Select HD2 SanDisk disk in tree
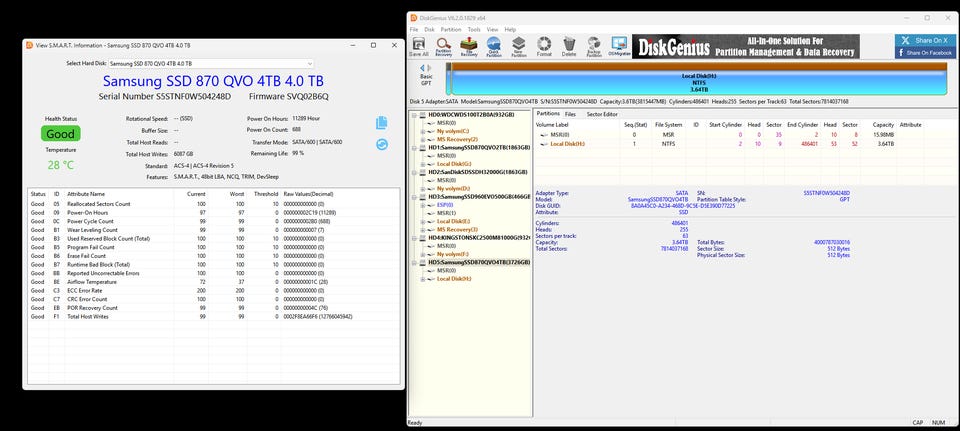This screenshot has height=431, width=960. [478, 172]
